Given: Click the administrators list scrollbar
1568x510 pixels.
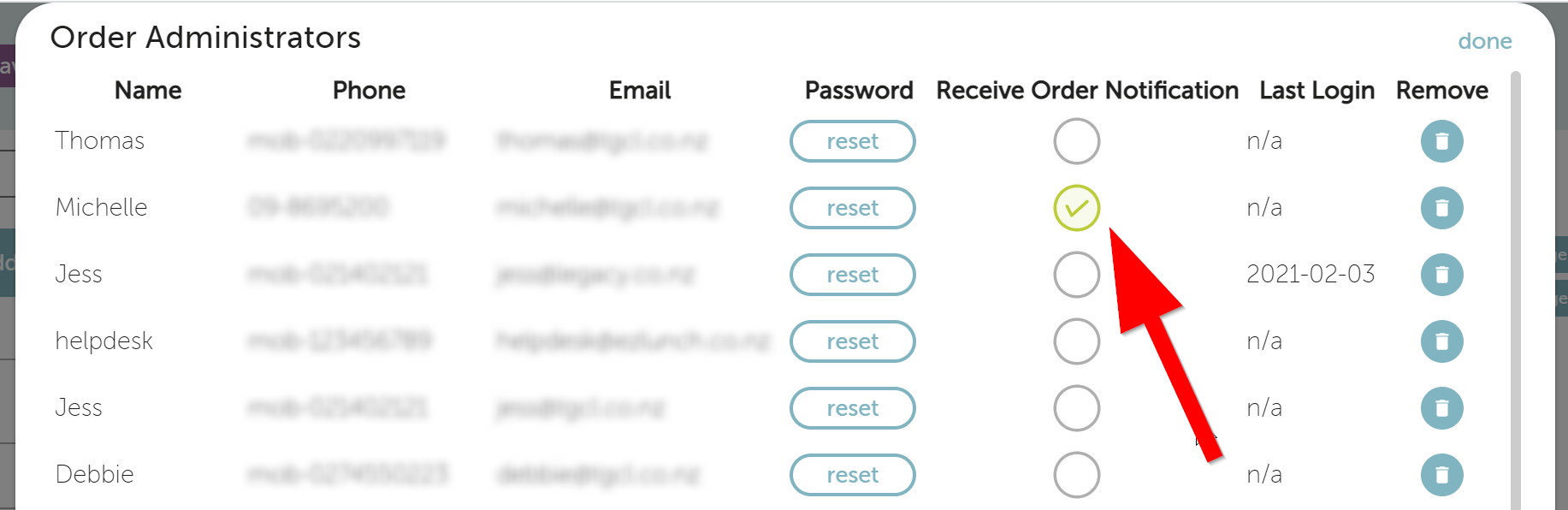Looking at the screenshot, I should click(x=1516, y=291).
